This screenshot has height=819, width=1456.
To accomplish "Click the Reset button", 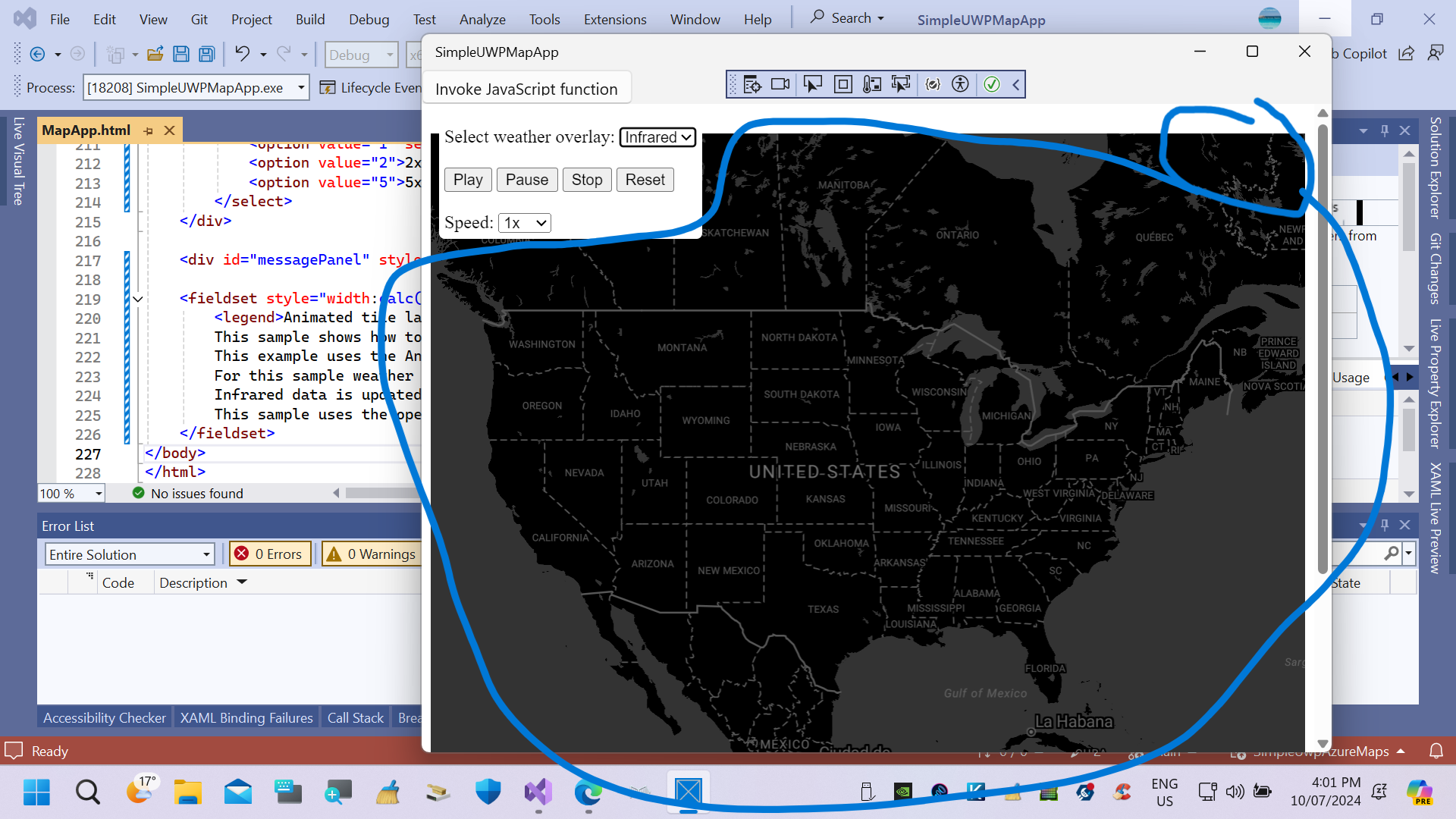I will 645,180.
